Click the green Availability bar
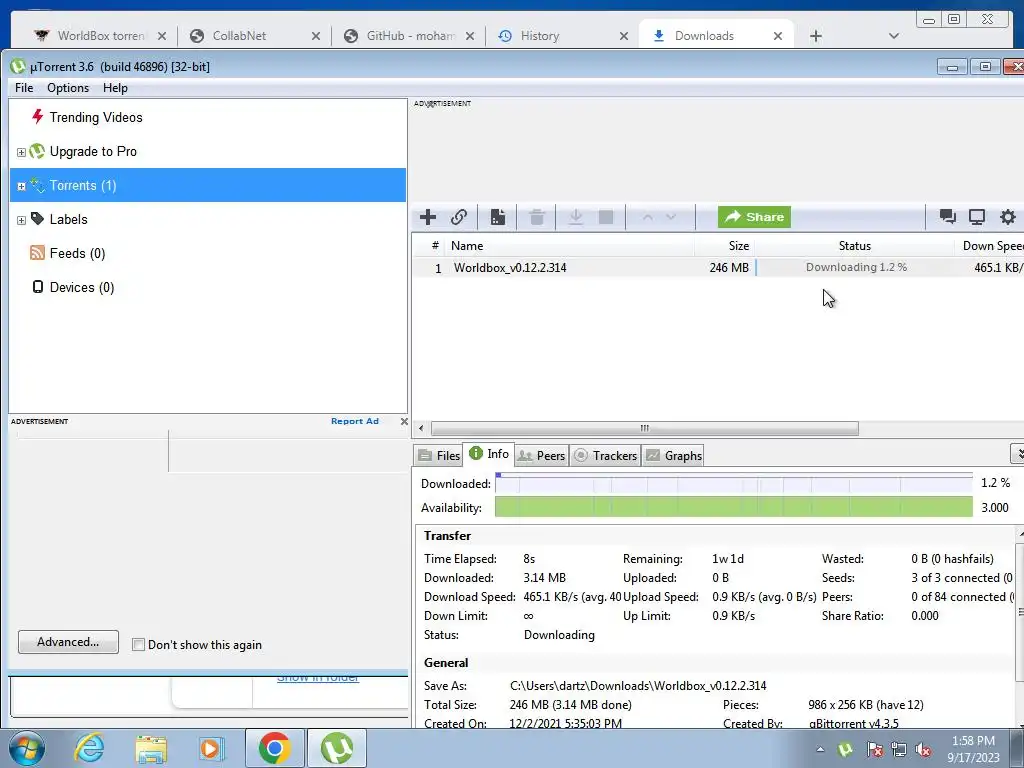 click(733, 507)
